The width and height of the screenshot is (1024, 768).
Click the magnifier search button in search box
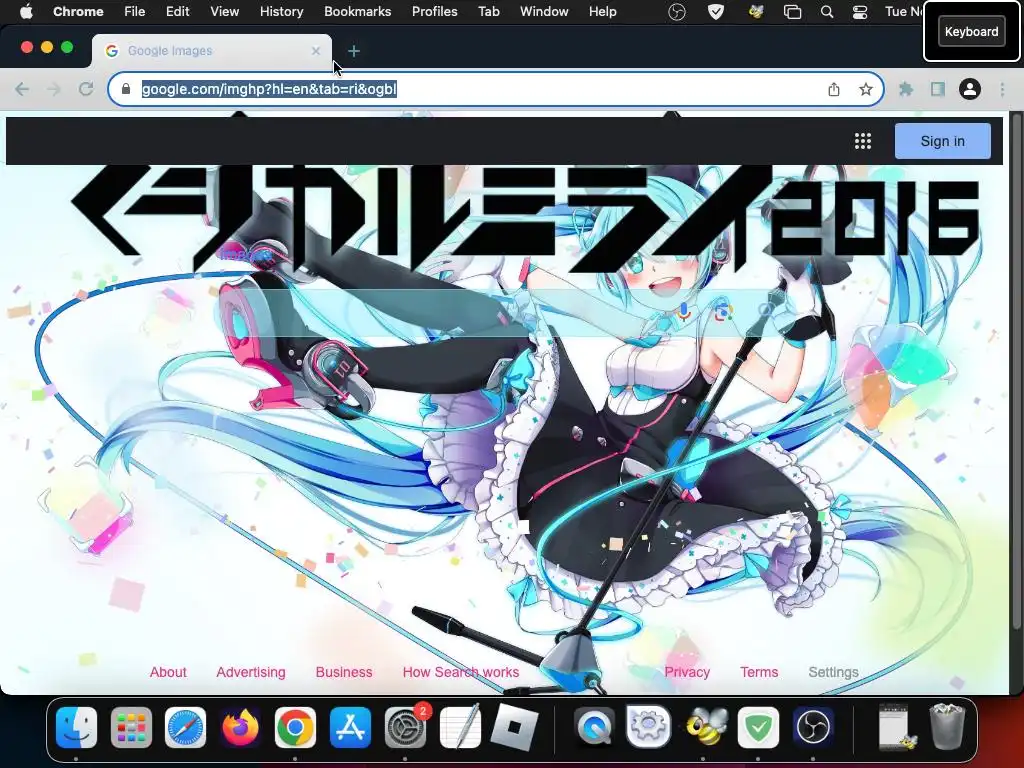tap(765, 310)
